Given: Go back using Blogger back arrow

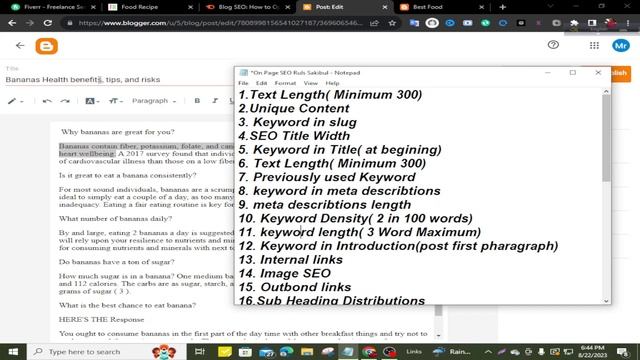Looking at the screenshot, I should coord(20,46).
